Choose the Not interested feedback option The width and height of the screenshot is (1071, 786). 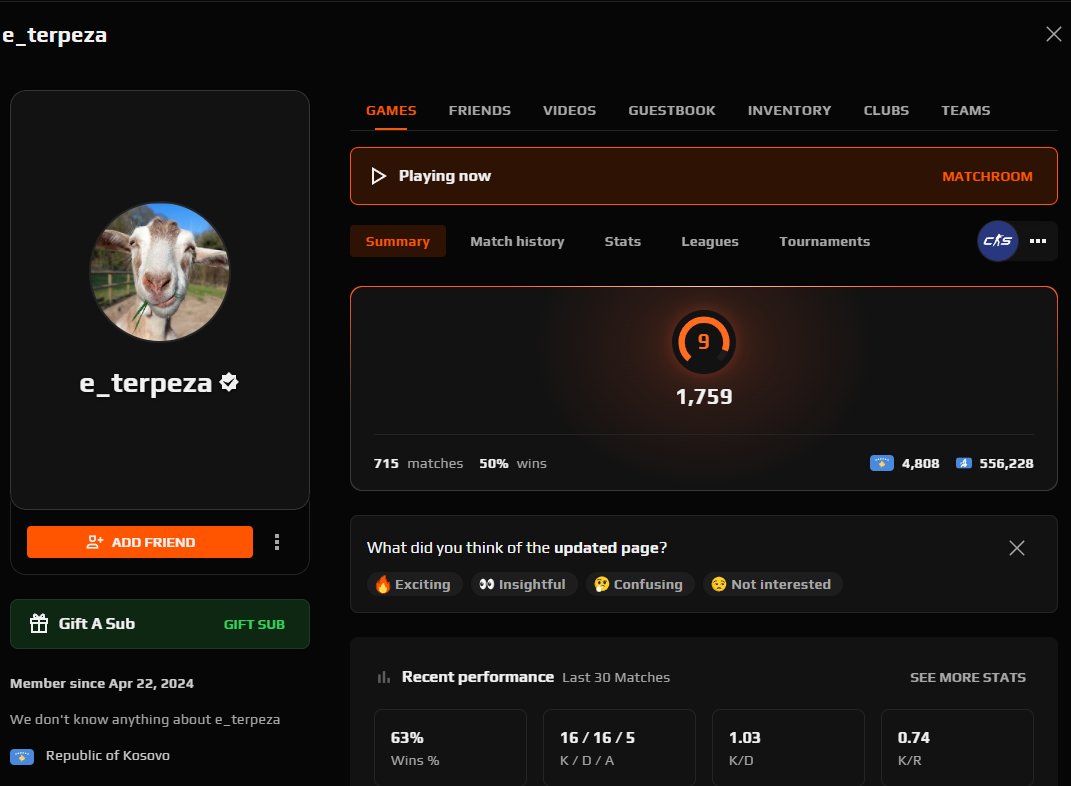click(772, 585)
